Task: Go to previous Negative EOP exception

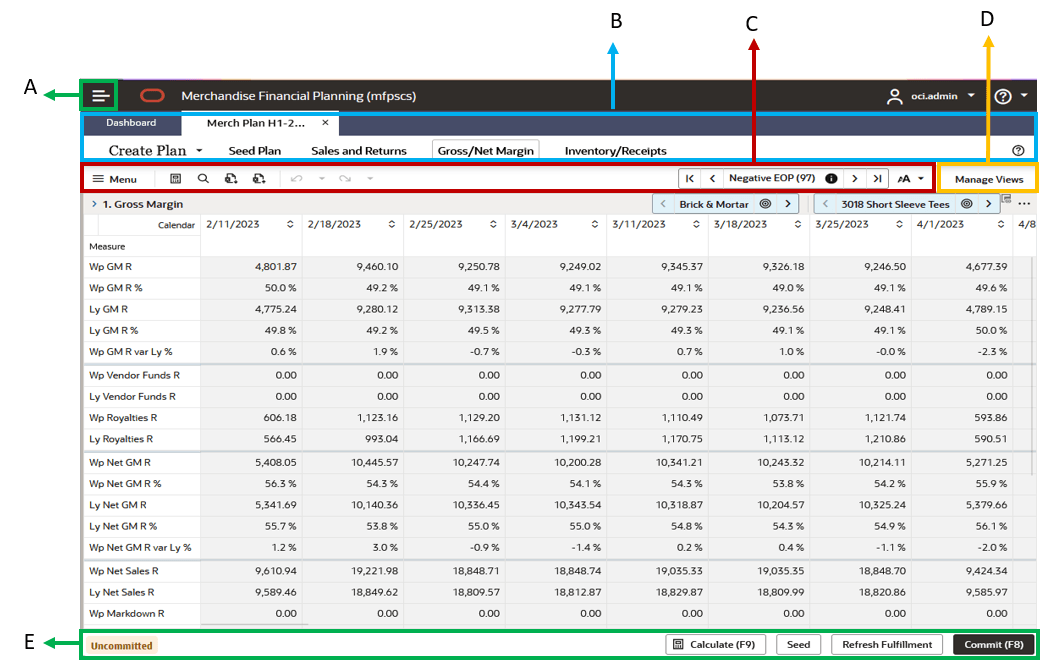Action: [713, 178]
